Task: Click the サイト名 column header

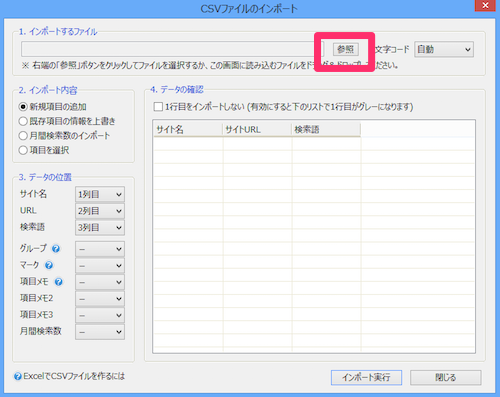Action: click(x=188, y=129)
